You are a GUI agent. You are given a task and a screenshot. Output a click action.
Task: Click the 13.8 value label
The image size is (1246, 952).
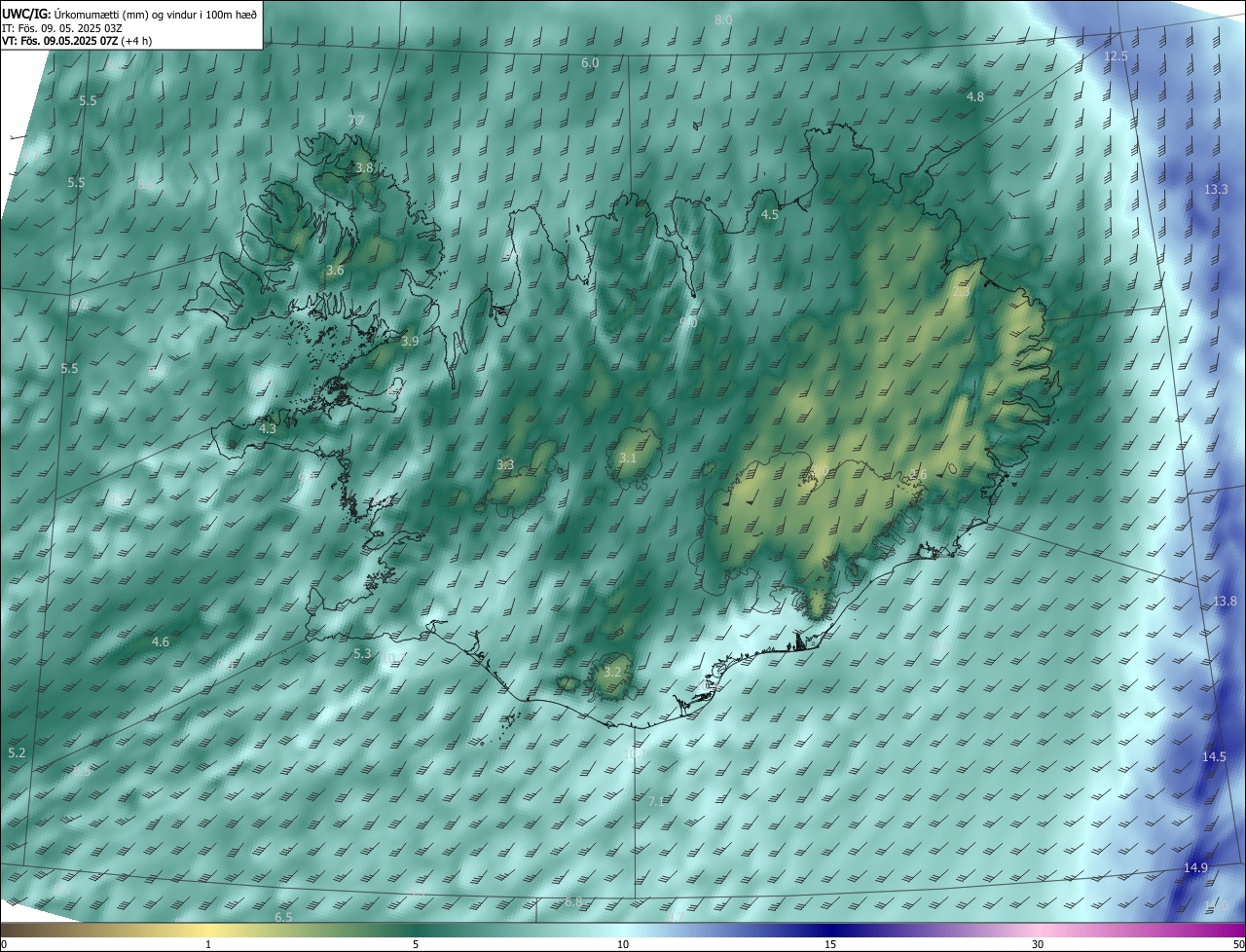point(1225,602)
